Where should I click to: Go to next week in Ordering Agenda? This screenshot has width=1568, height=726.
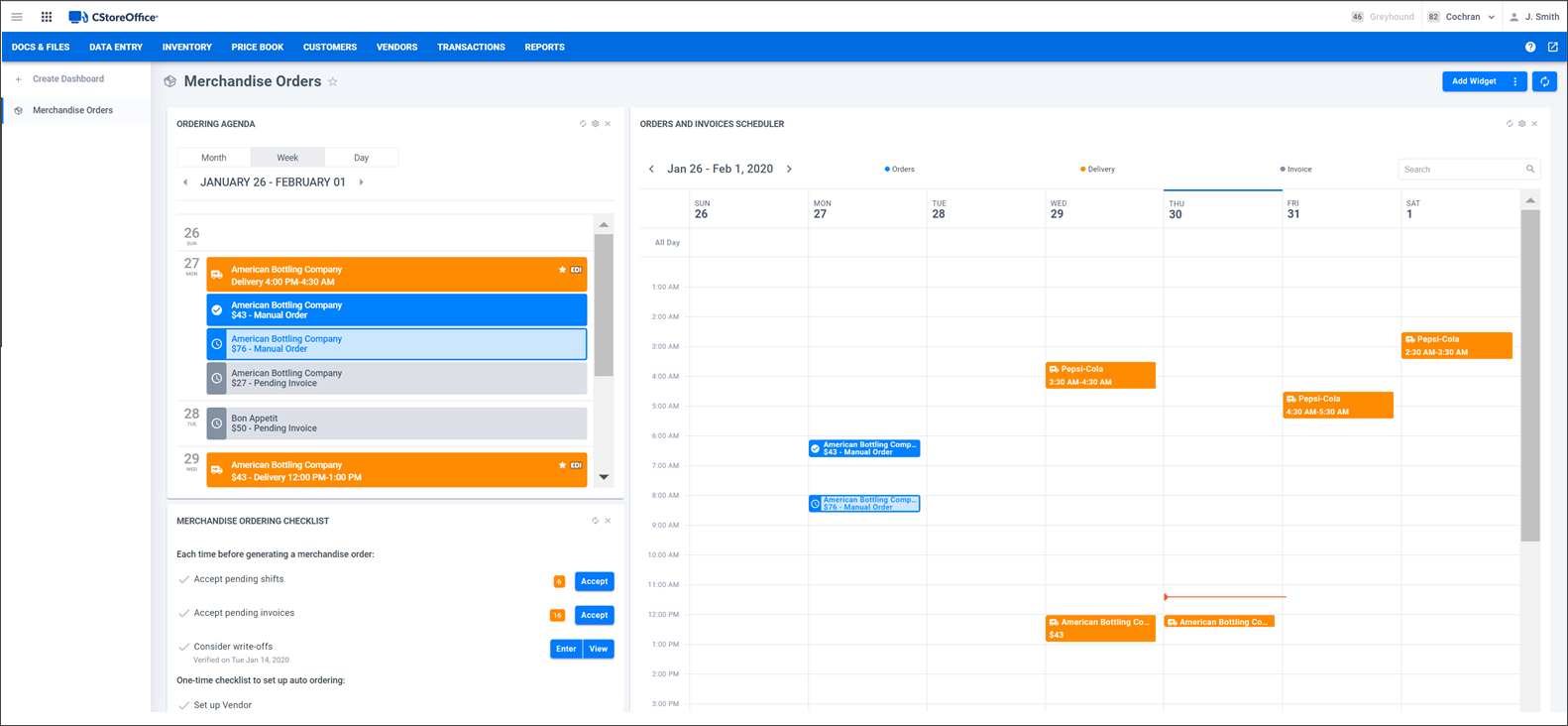[361, 182]
